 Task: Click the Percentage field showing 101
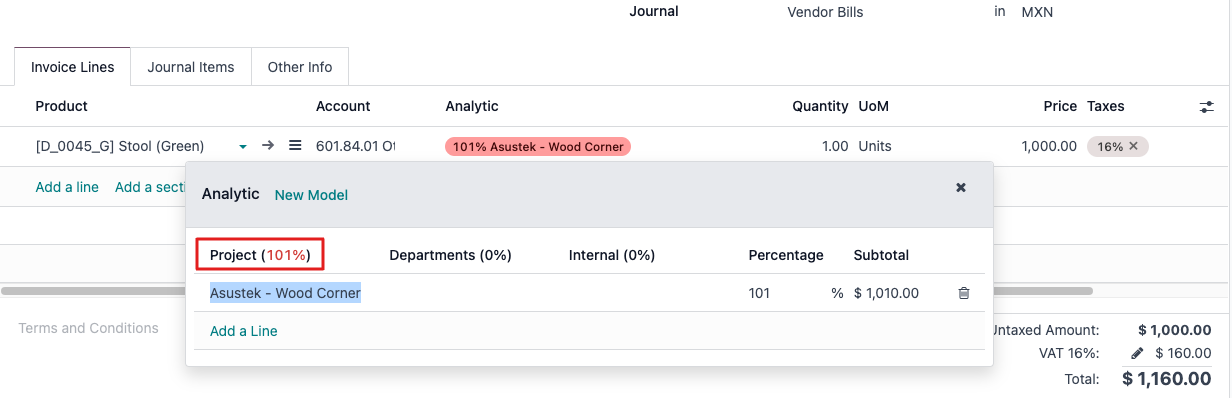[787, 293]
